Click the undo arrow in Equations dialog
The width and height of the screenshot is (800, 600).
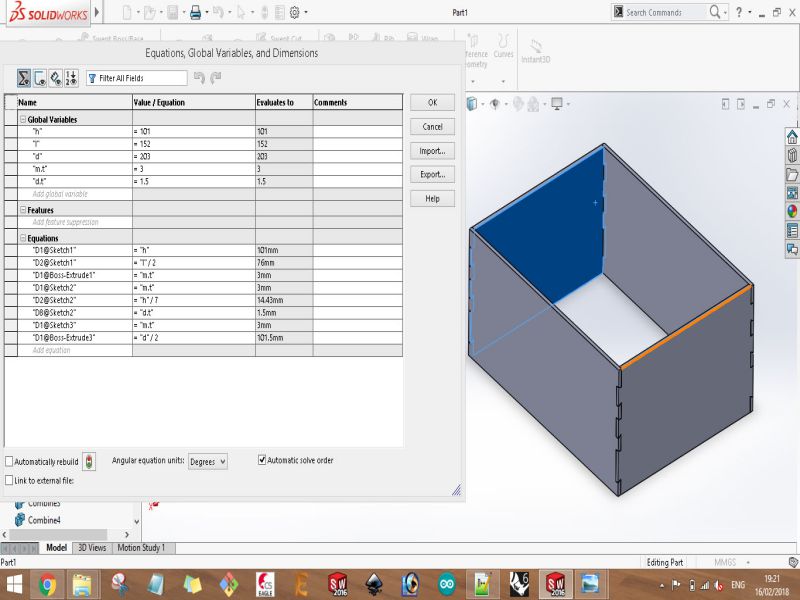(199, 78)
